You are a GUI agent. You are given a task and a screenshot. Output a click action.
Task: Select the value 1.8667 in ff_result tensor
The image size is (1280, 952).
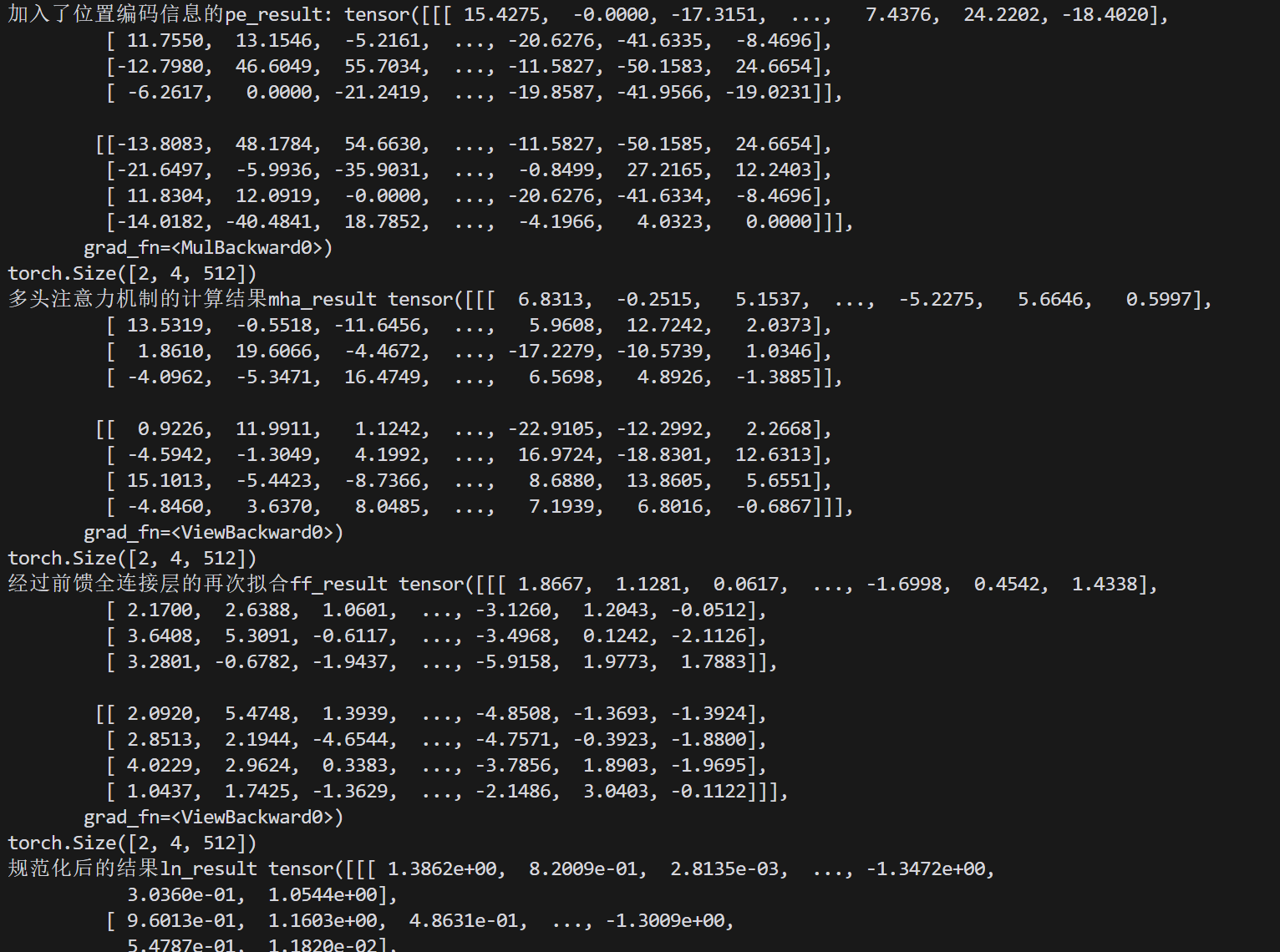[x=550, y=584]
